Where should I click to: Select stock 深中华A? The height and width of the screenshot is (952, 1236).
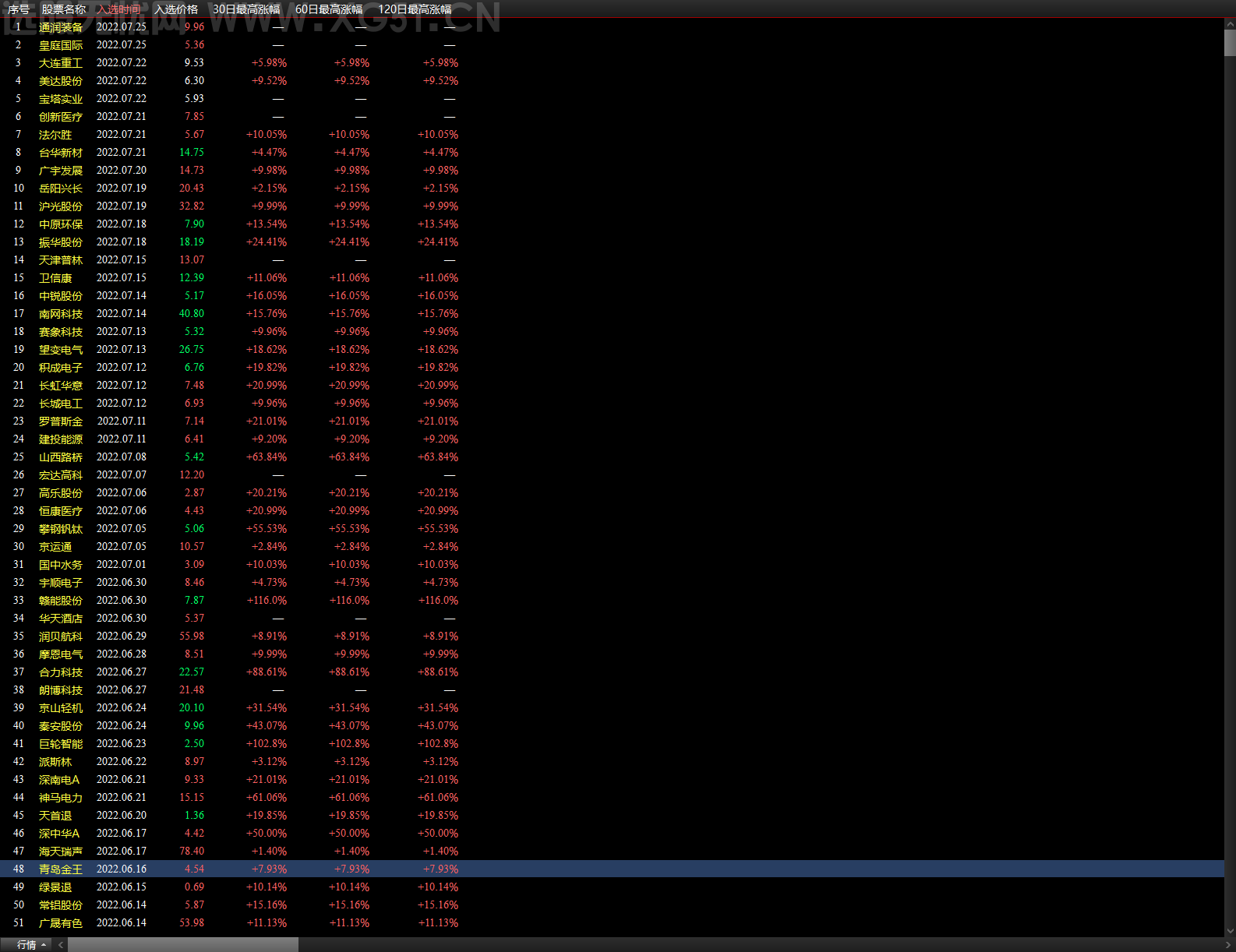[59, 834]
